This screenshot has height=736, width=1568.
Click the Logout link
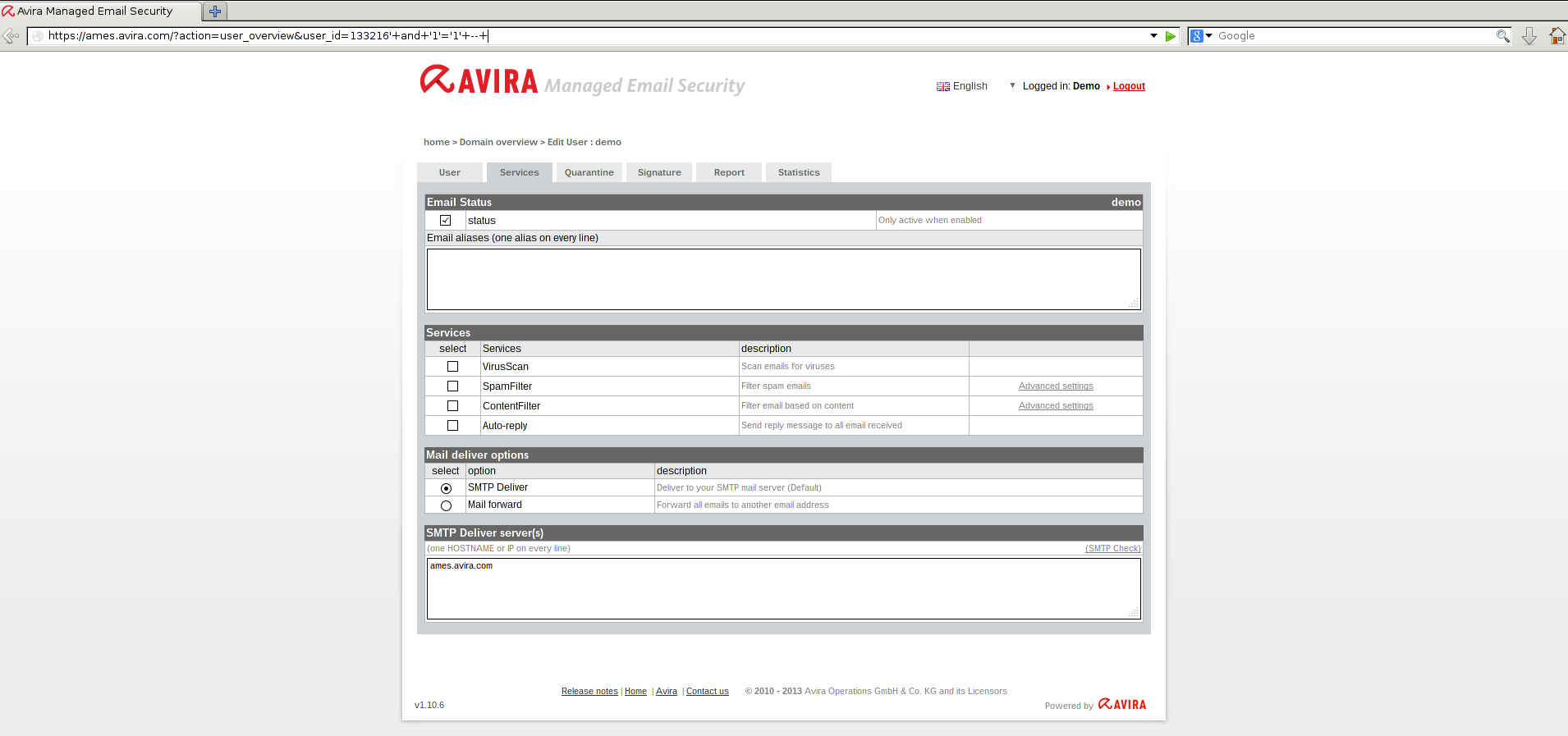tap(1129, 86)
